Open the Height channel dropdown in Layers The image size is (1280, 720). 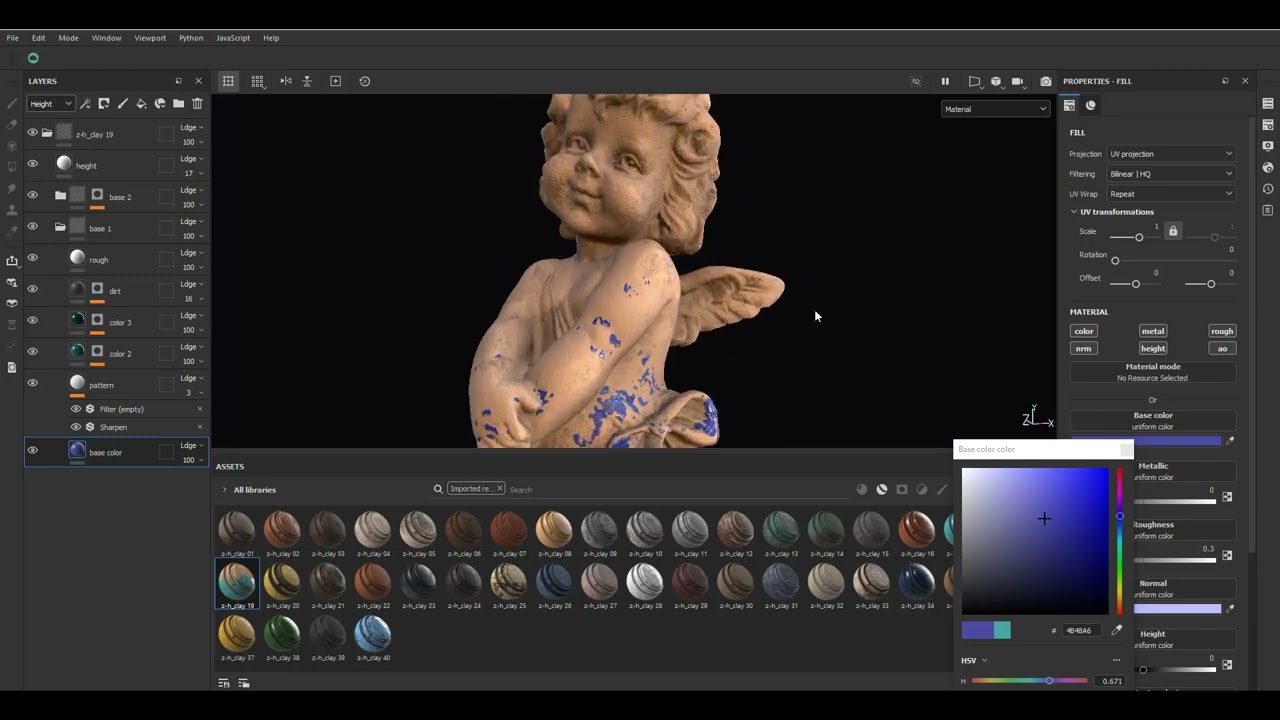coord(50,103)
